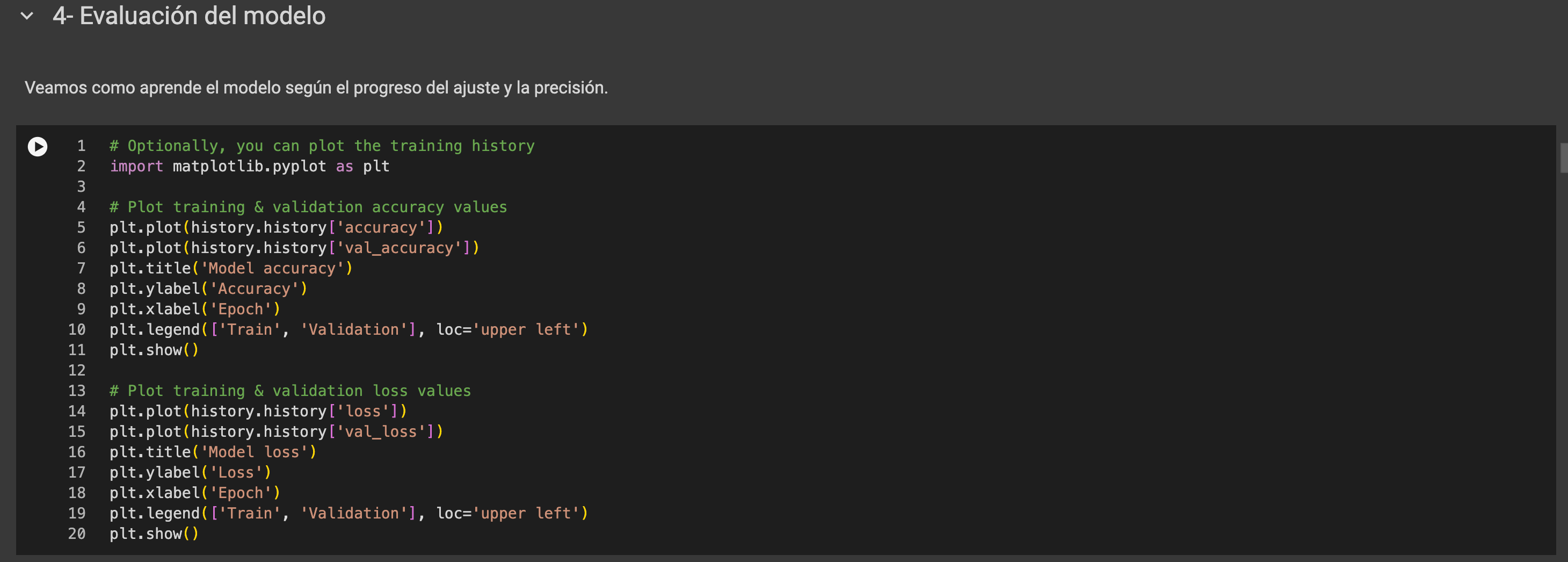This screenshot has width=1568, height=562.
Task: Click the plt.ylabel('Accuracy') line
Action: 208,289
